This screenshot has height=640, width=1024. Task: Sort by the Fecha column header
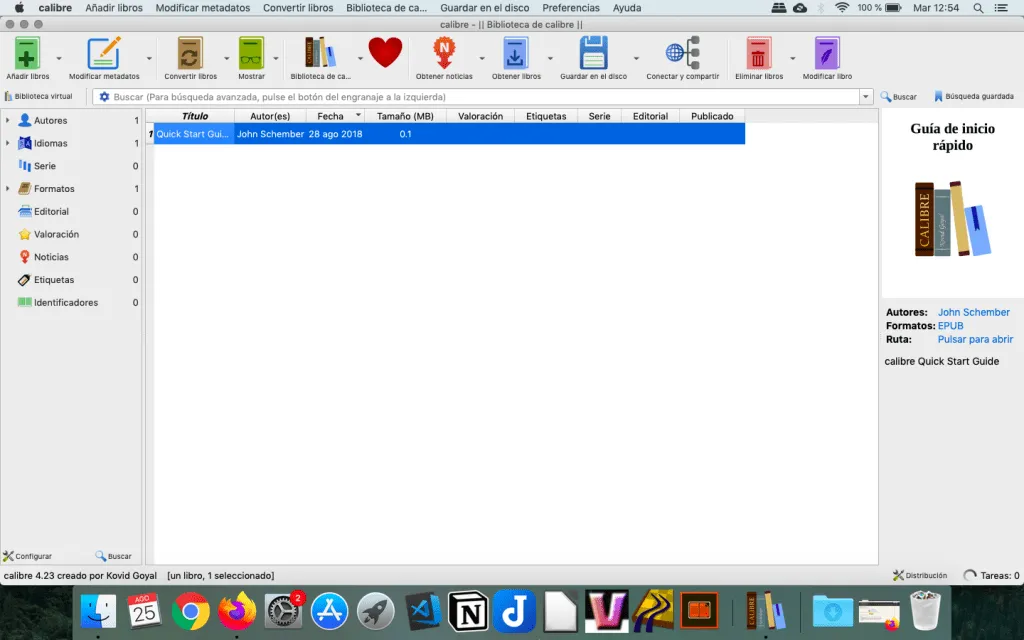click(335, 116)
